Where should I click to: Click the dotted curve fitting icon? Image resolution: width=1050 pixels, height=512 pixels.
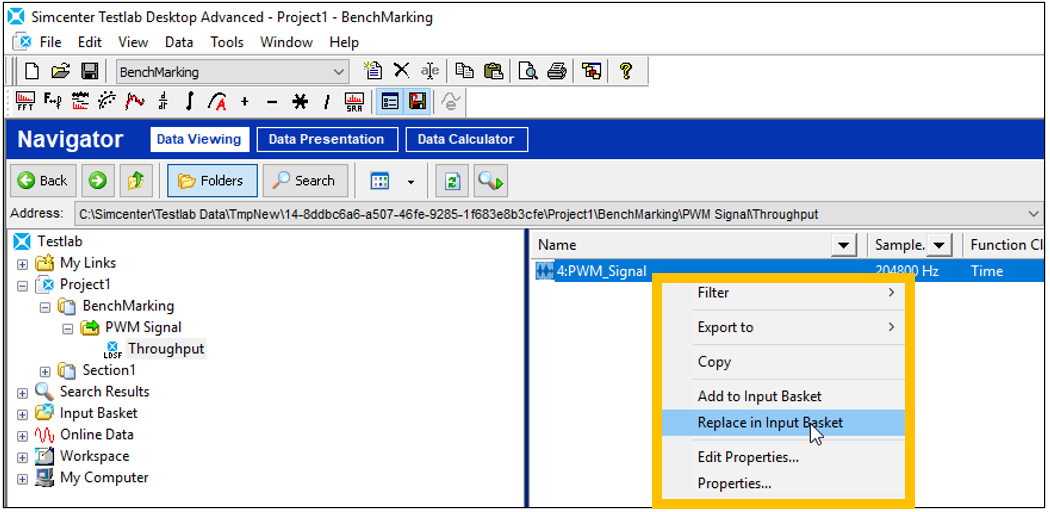107,102
